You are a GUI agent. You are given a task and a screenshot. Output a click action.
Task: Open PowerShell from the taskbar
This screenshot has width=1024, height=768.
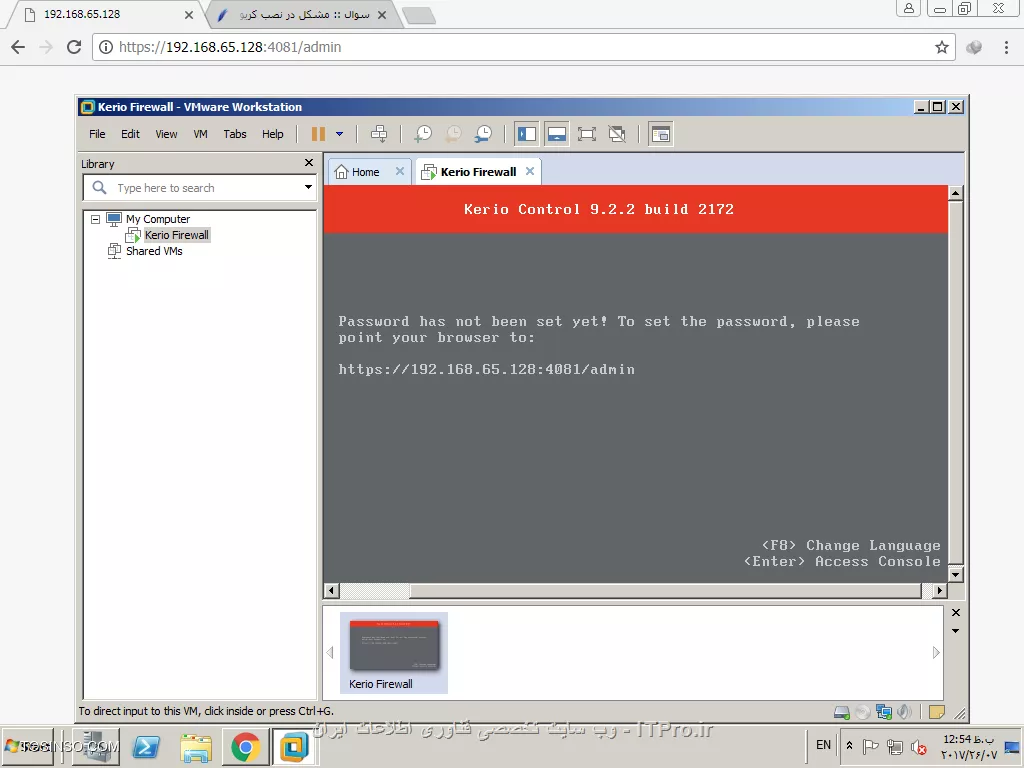[146, 747]
